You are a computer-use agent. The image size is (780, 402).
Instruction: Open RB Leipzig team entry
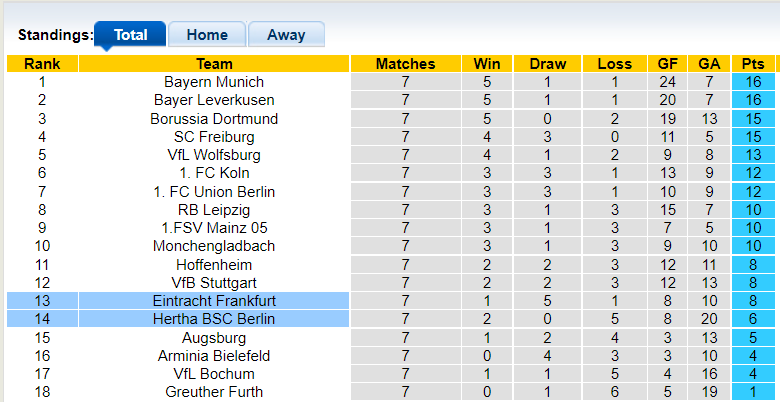click(214, 210)
